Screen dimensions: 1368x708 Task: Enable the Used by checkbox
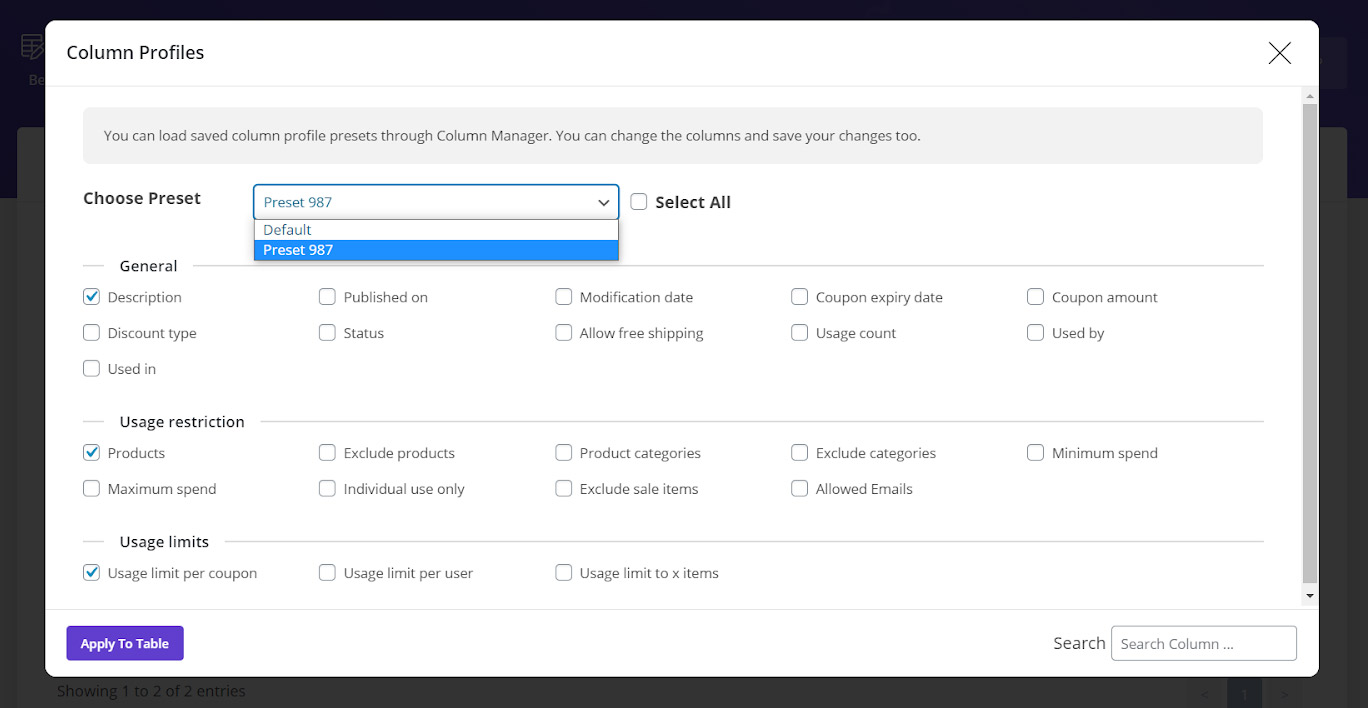(1035, 333)
